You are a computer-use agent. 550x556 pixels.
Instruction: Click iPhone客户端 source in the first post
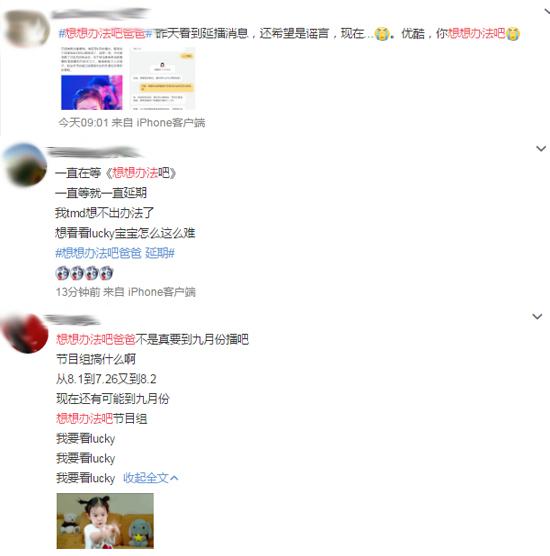point(171,123)
